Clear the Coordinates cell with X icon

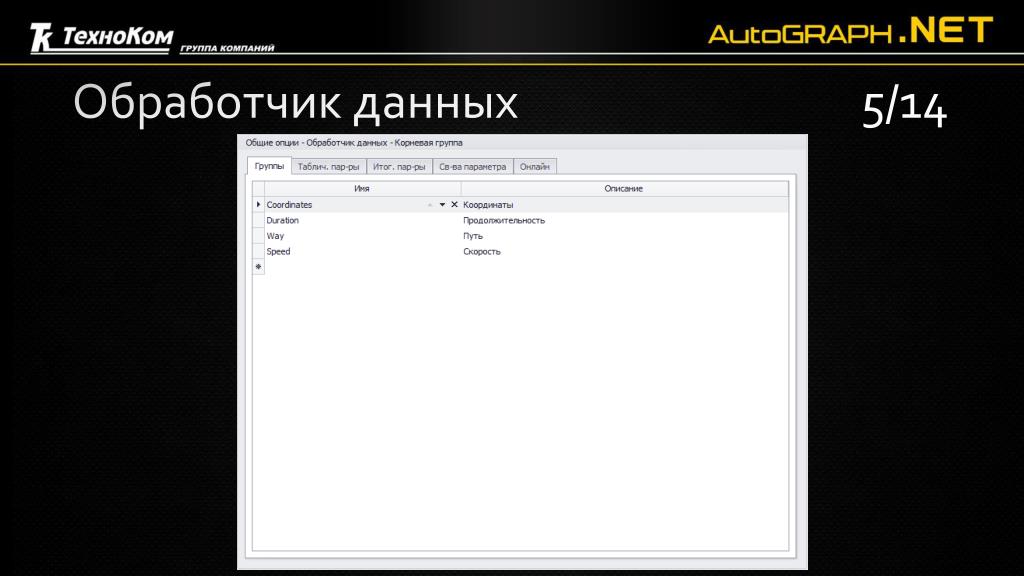click(455, 204)
